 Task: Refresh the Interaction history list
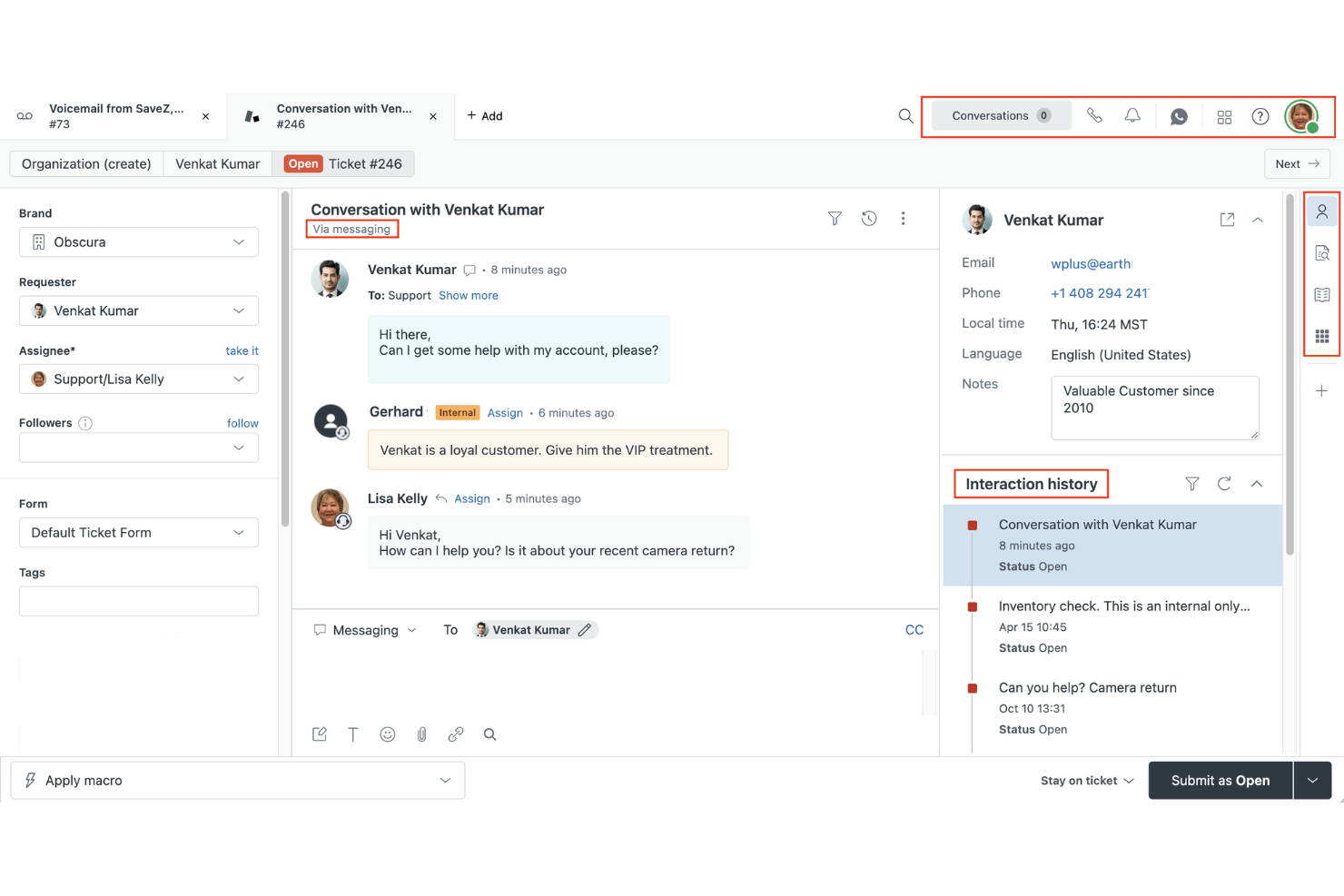1224,484
